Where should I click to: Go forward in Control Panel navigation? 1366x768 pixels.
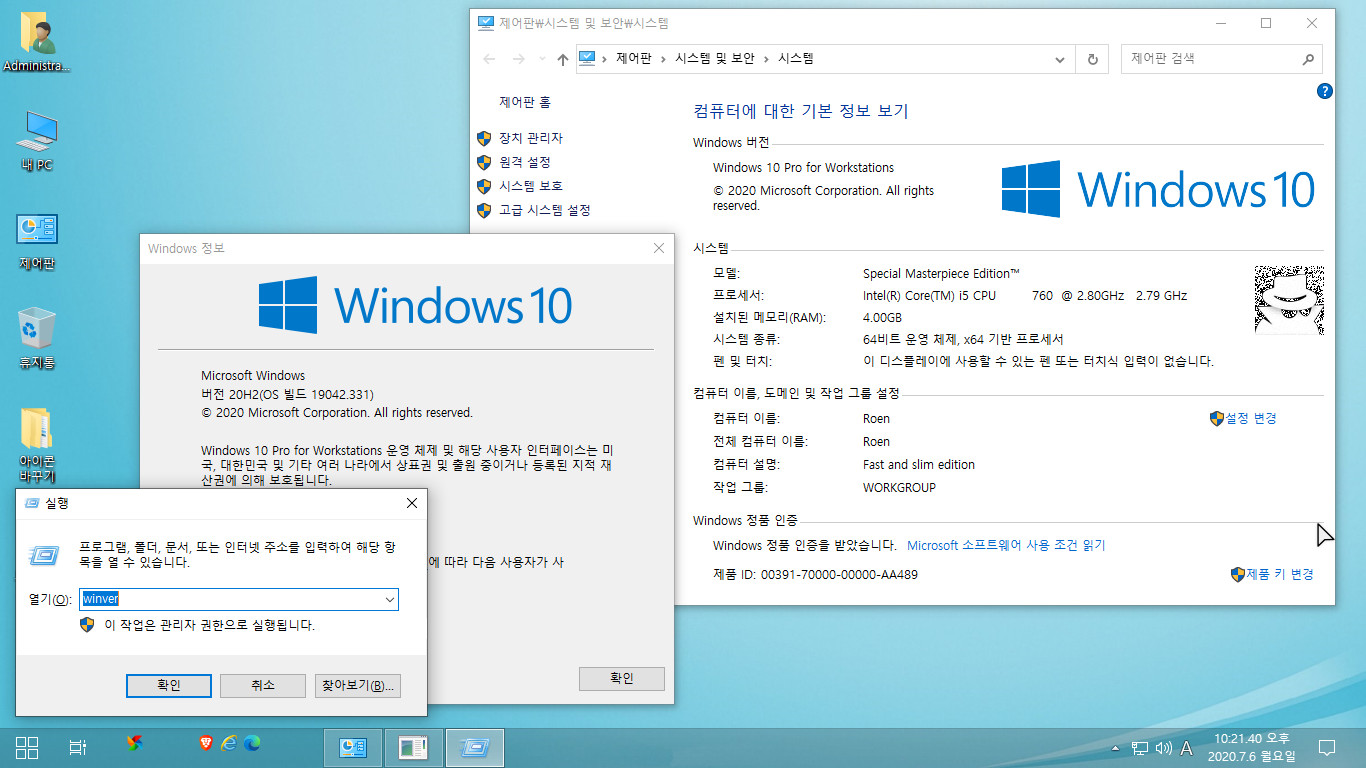(518, 59)
